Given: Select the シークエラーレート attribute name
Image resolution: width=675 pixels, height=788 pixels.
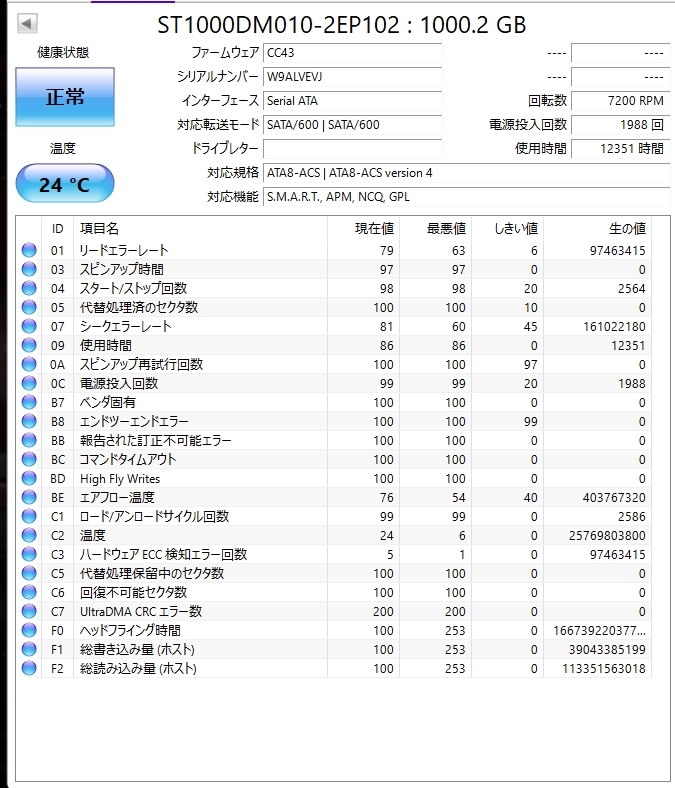Looking at the screenshot, I should (x=126, y=327).
